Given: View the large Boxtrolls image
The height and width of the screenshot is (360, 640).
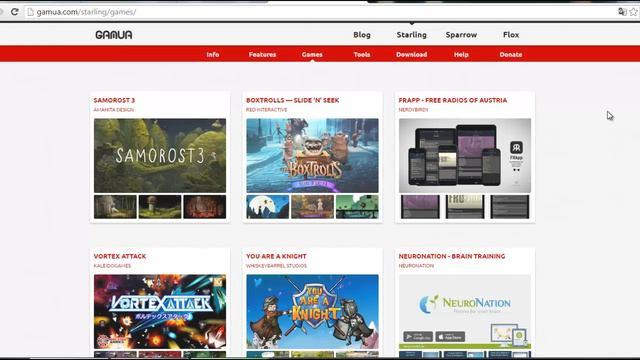Looking at the screenshot, I should [312, 156].
